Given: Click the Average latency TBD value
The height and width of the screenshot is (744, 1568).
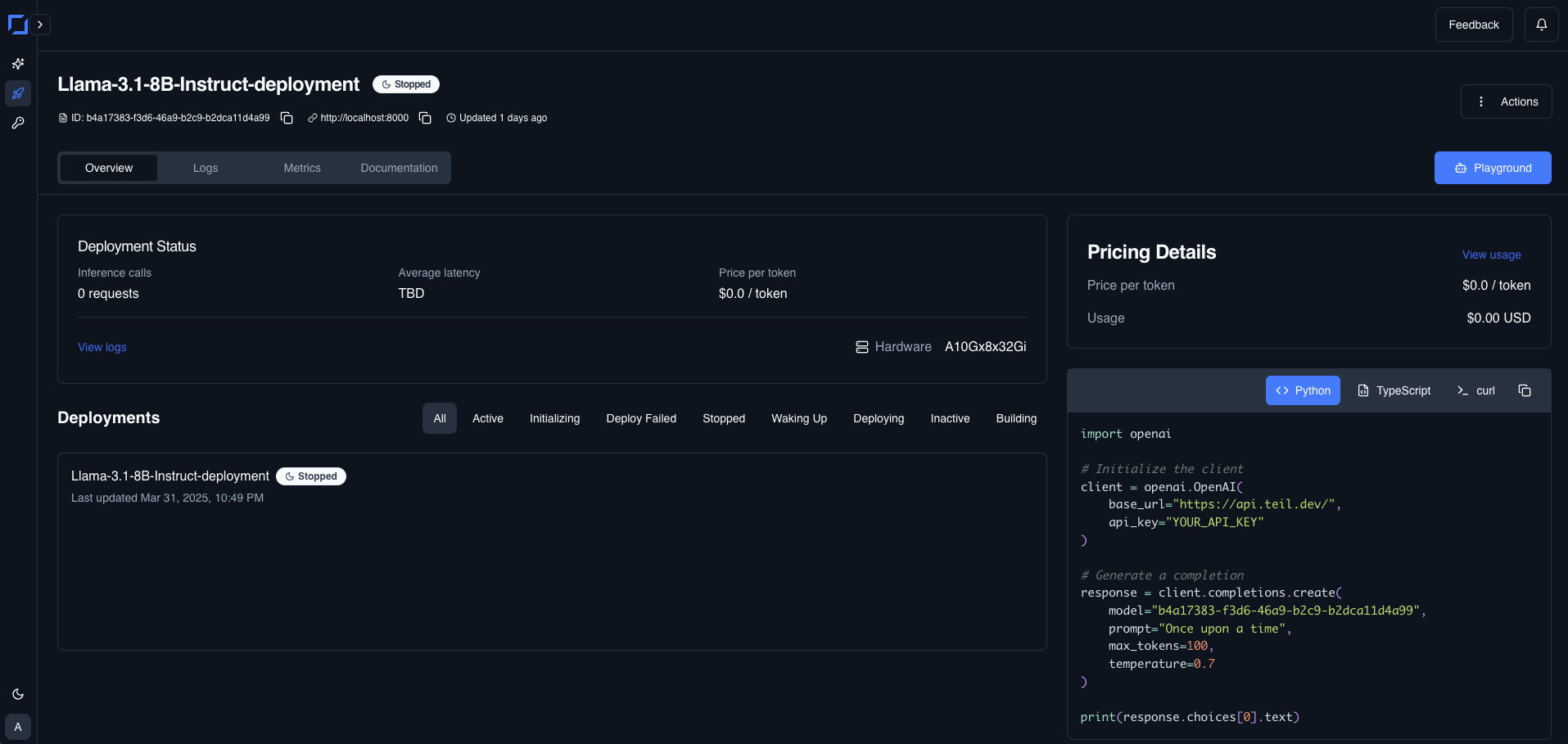Looking at the screenshot, I should [411, 294].
